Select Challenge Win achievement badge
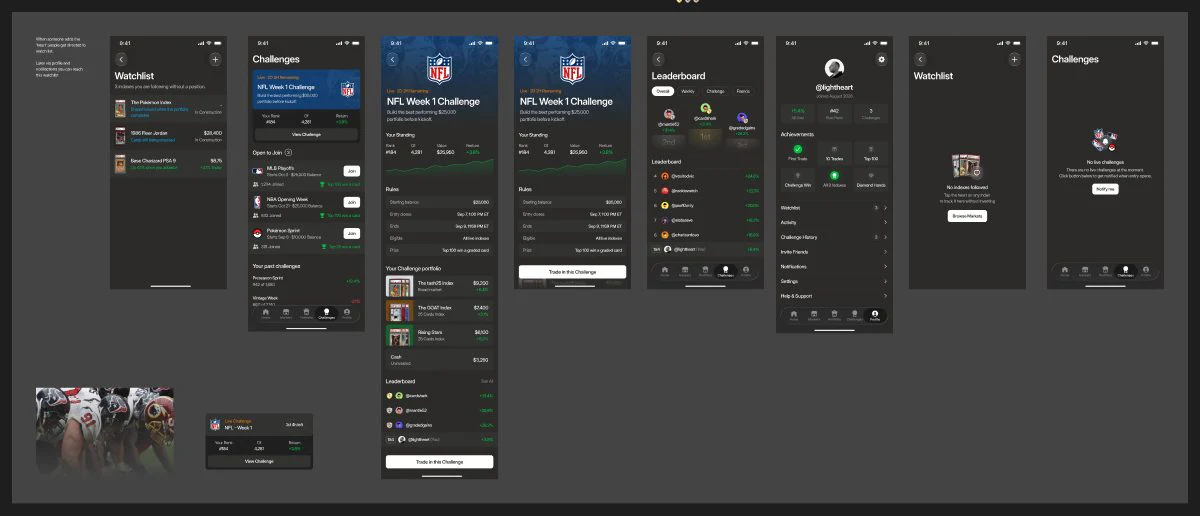Image resolution: width=1200 pixels, height=516 pixels. point(798,178)
